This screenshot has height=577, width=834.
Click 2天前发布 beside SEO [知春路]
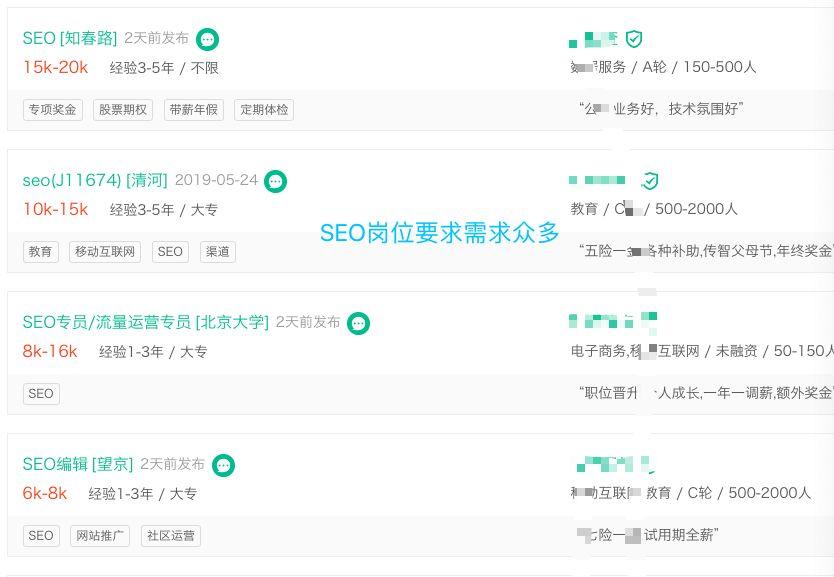click(x=156, y=38)
